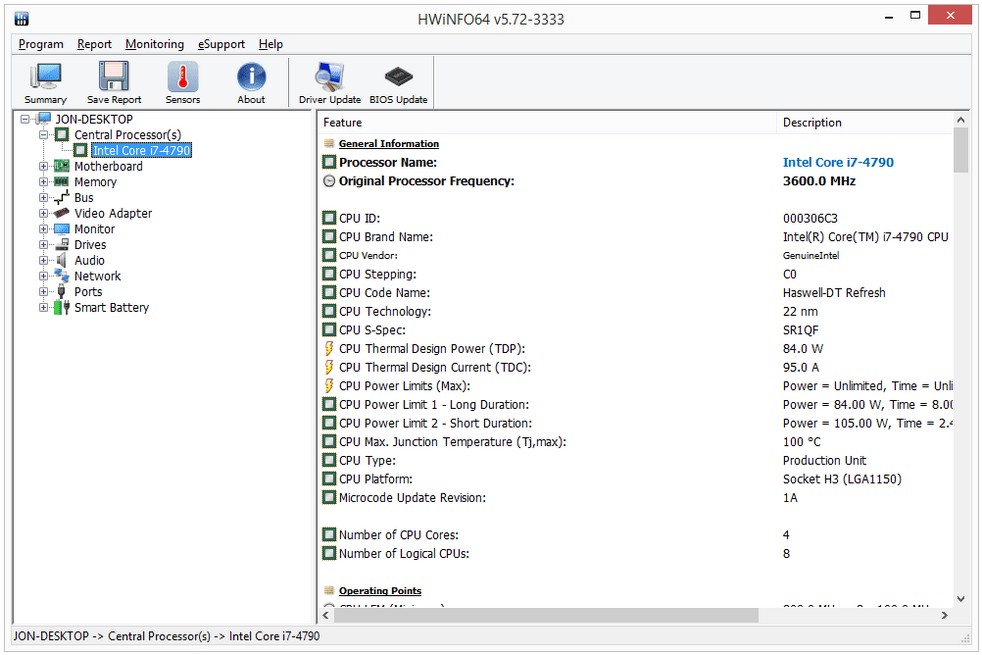Collapse the JON-DESKTOP root node
Image resolution: width=982 pixels, height=655 pixels.
click(25, 119)
